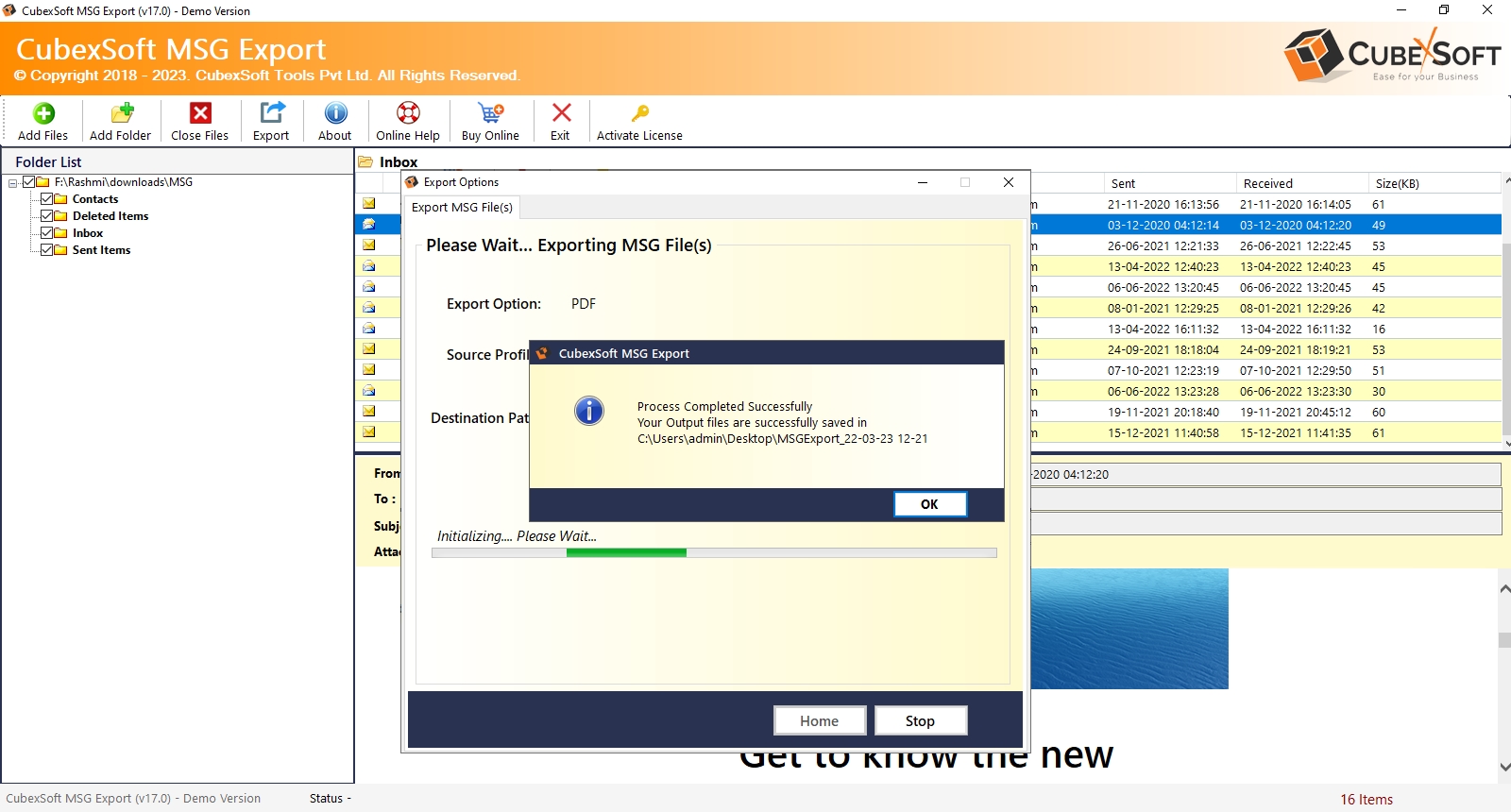Click the Export toolbar icon

coord(272,112)
